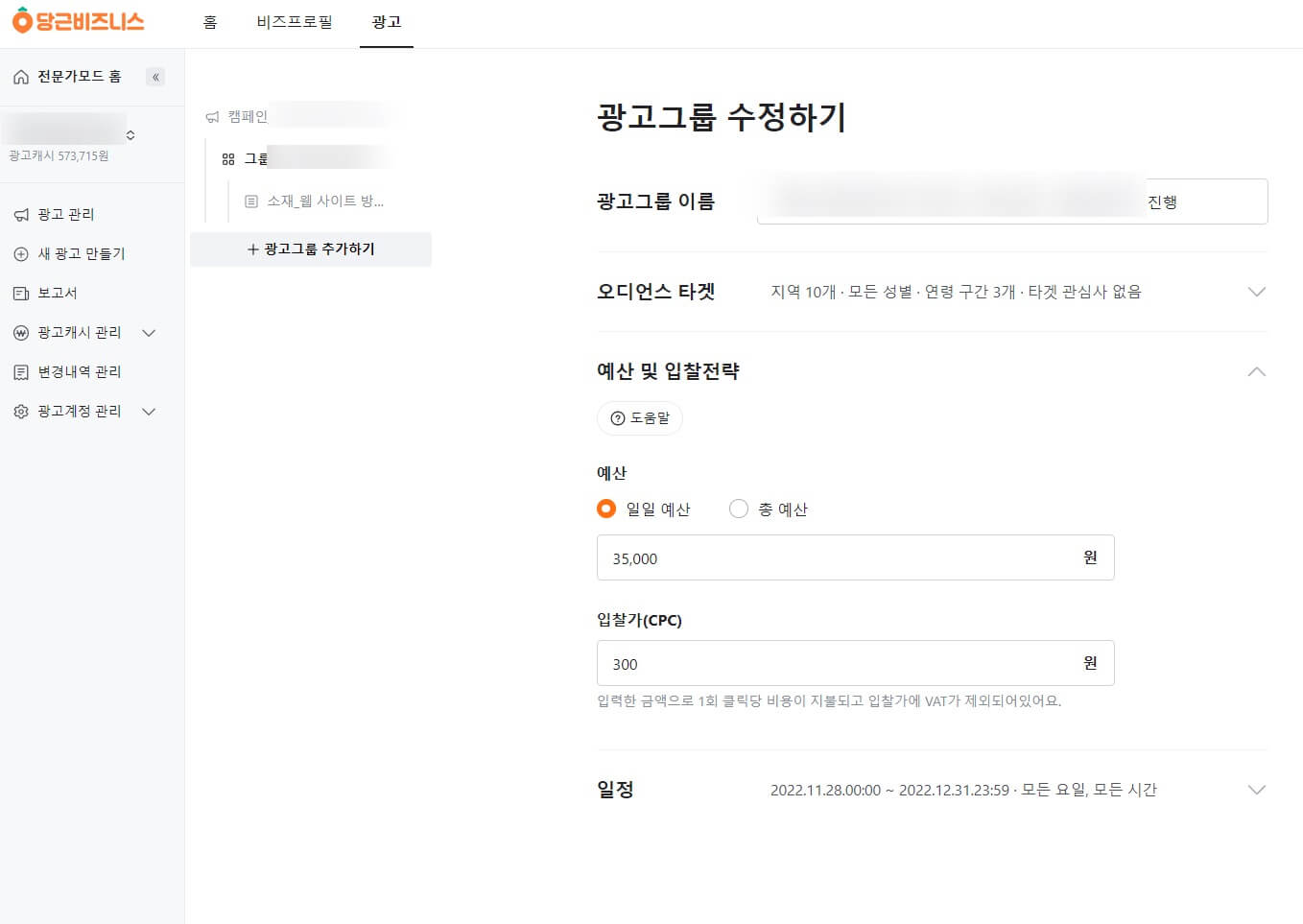
Task: Collapse the sidebar with the double-arrow icon
Action: pos(155,77)
